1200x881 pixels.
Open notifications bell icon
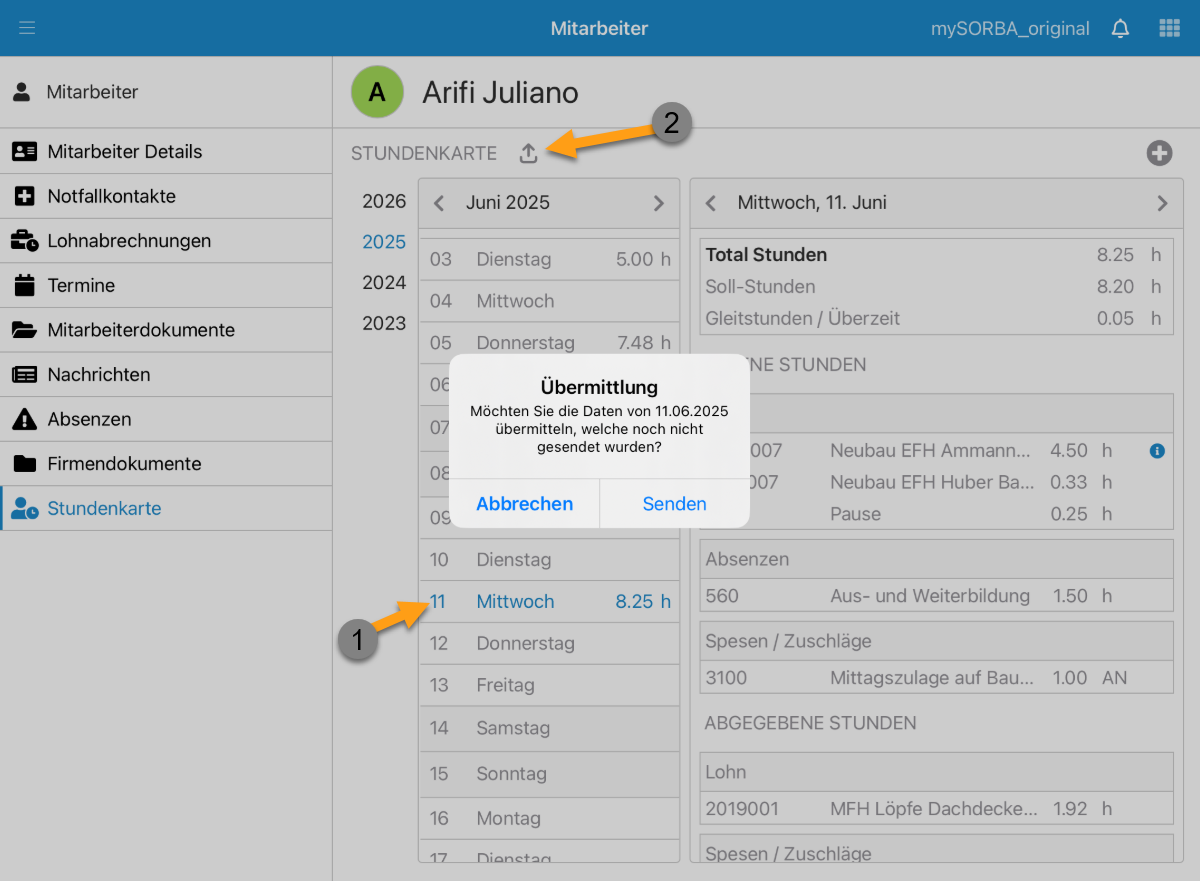pos(1120,29)
